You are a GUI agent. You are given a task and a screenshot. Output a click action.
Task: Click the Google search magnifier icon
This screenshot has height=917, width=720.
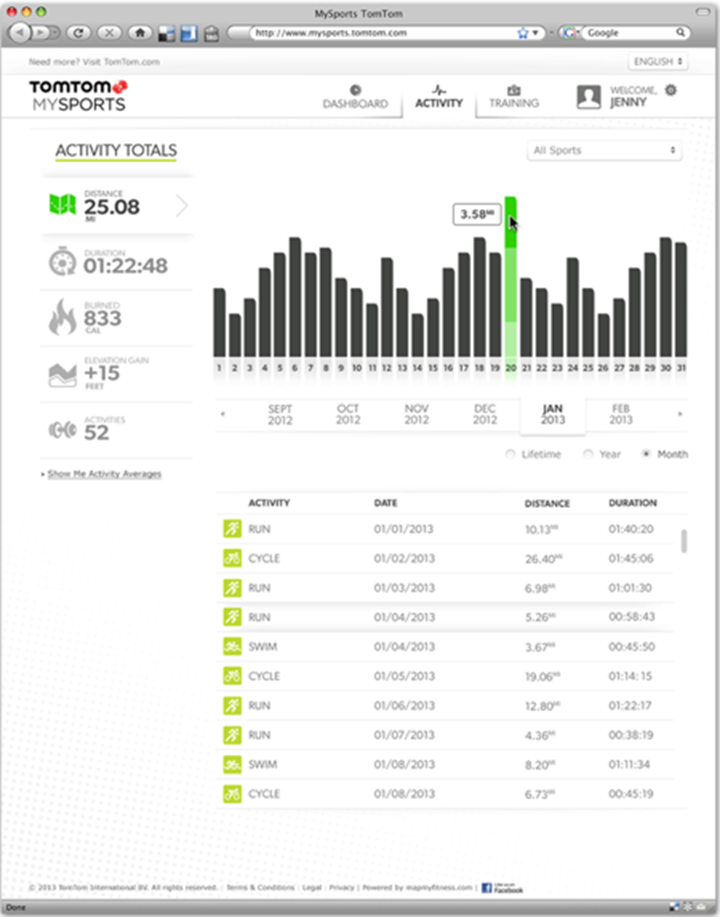point(681,33)
